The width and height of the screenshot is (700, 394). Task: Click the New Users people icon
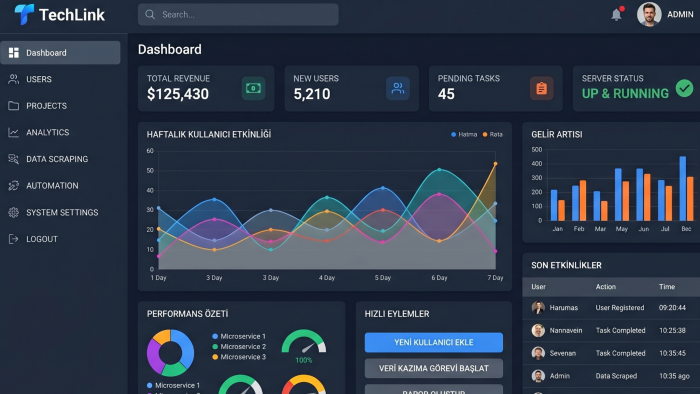click(x=398, y=88)
